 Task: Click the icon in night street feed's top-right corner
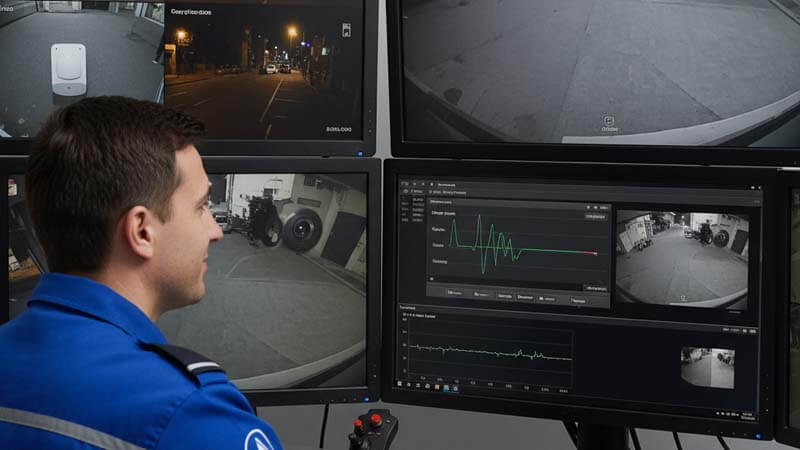pyautogui.click(x=346, y=30)
